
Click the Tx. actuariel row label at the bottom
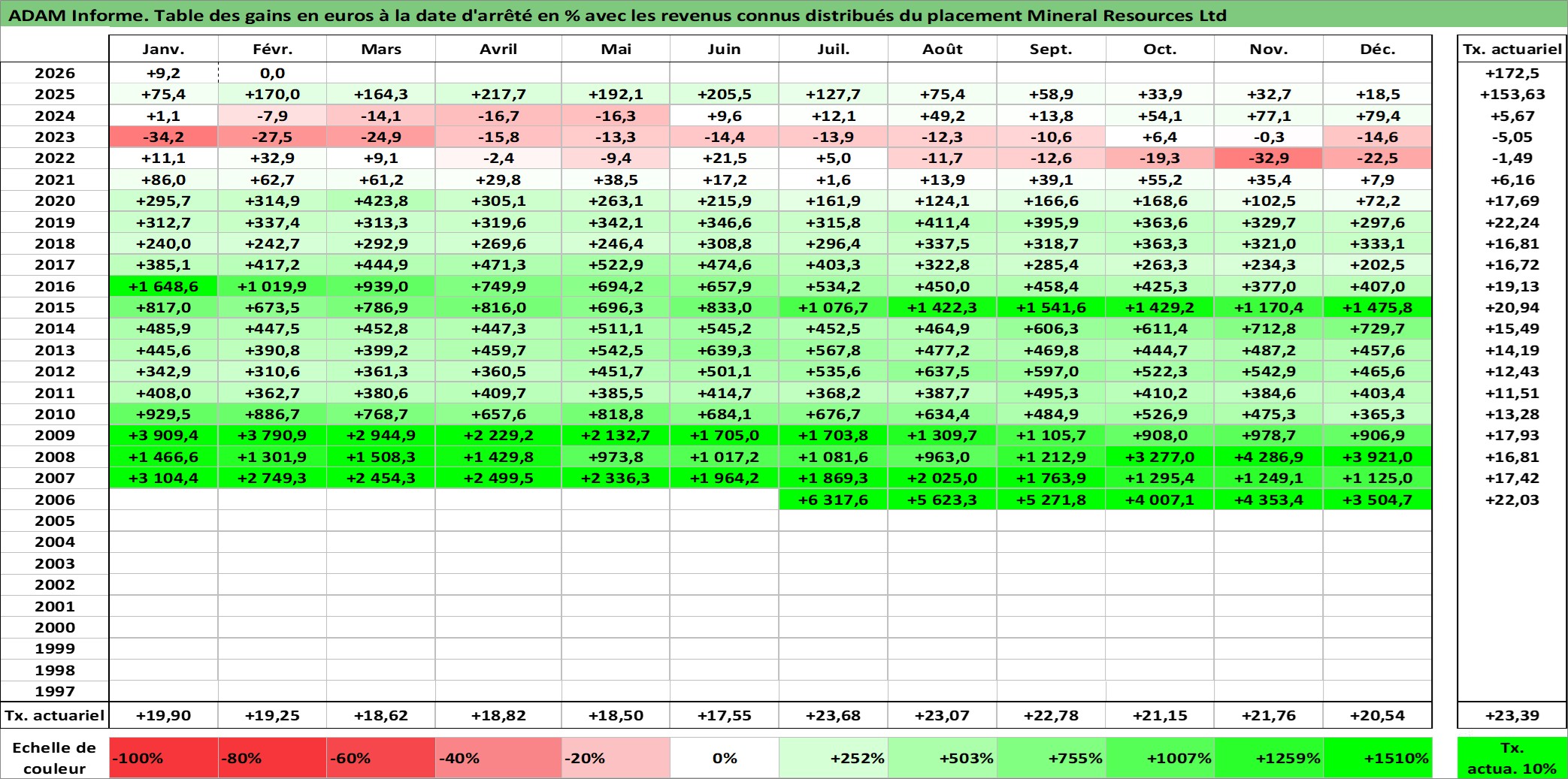pos(55,715)
